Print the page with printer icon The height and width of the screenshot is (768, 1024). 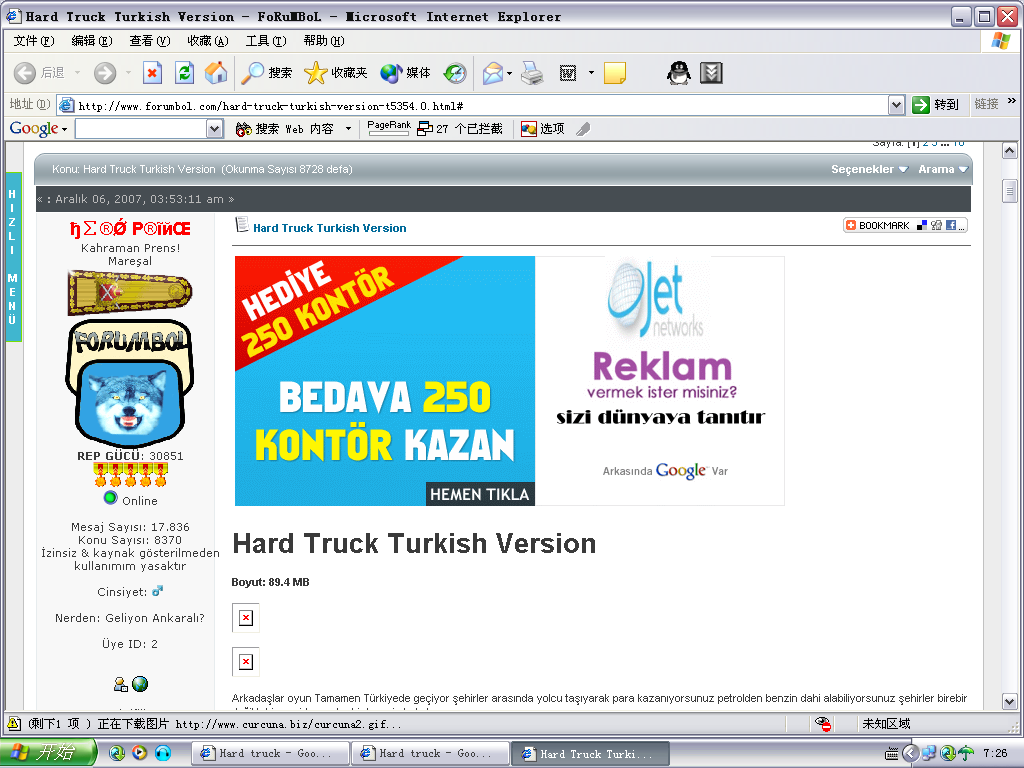pyautogui.click(x=532, y=72)
